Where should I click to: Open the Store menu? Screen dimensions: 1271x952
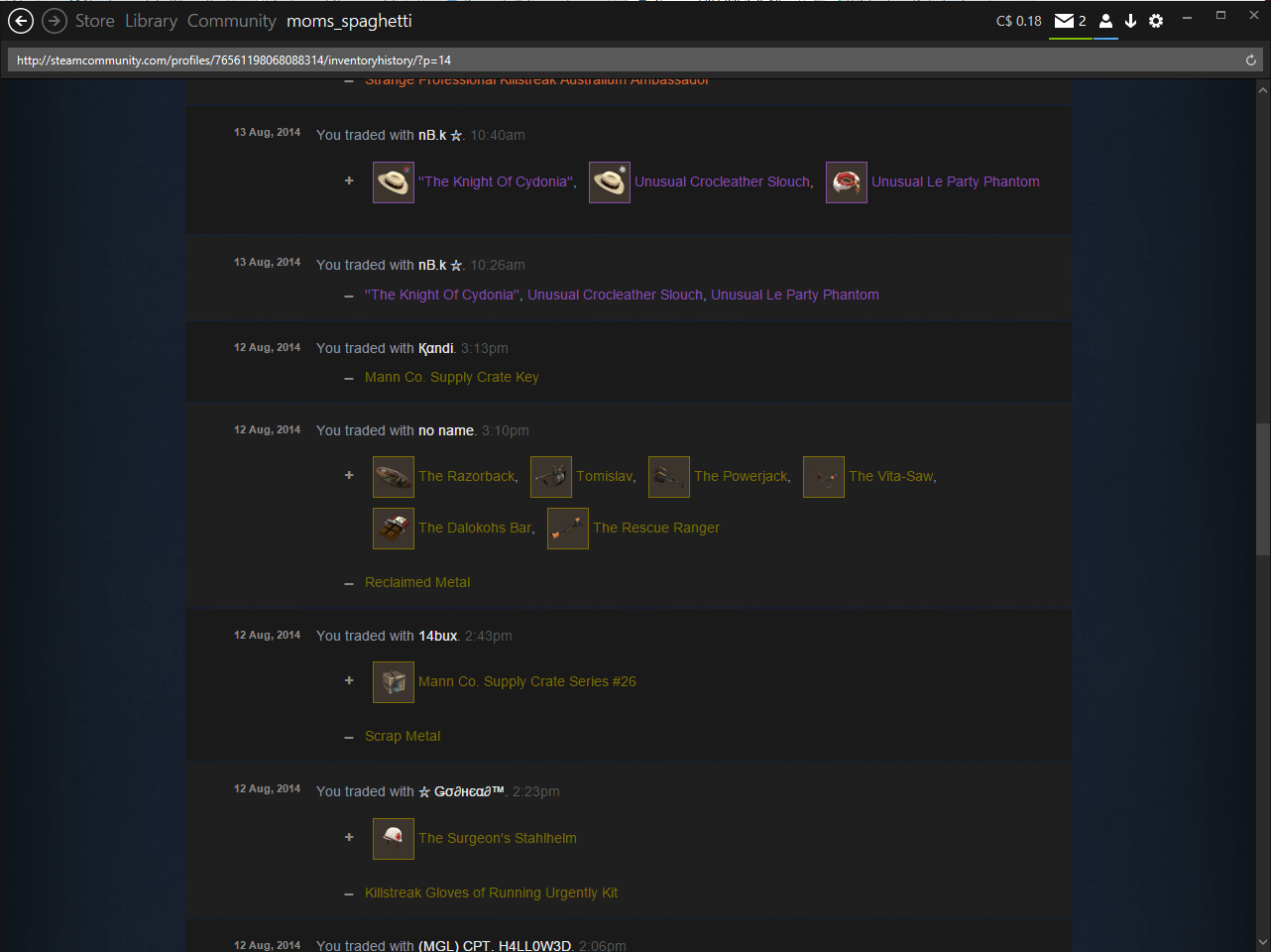click(94, 21)
